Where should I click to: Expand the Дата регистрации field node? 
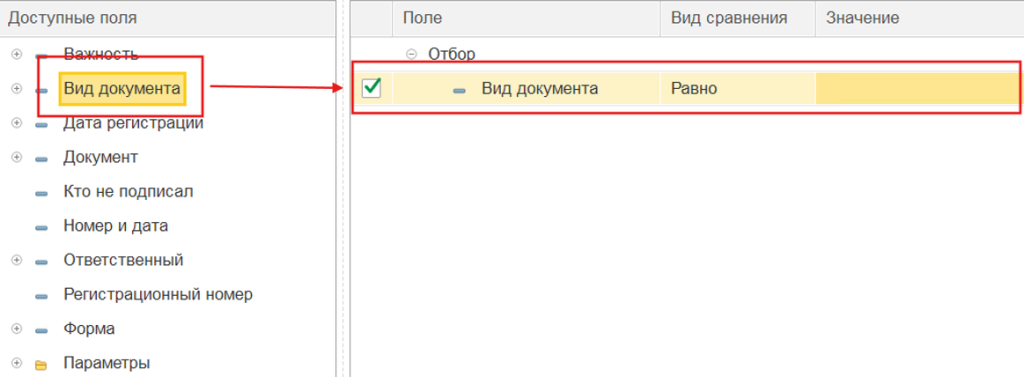tap(17, 123)
